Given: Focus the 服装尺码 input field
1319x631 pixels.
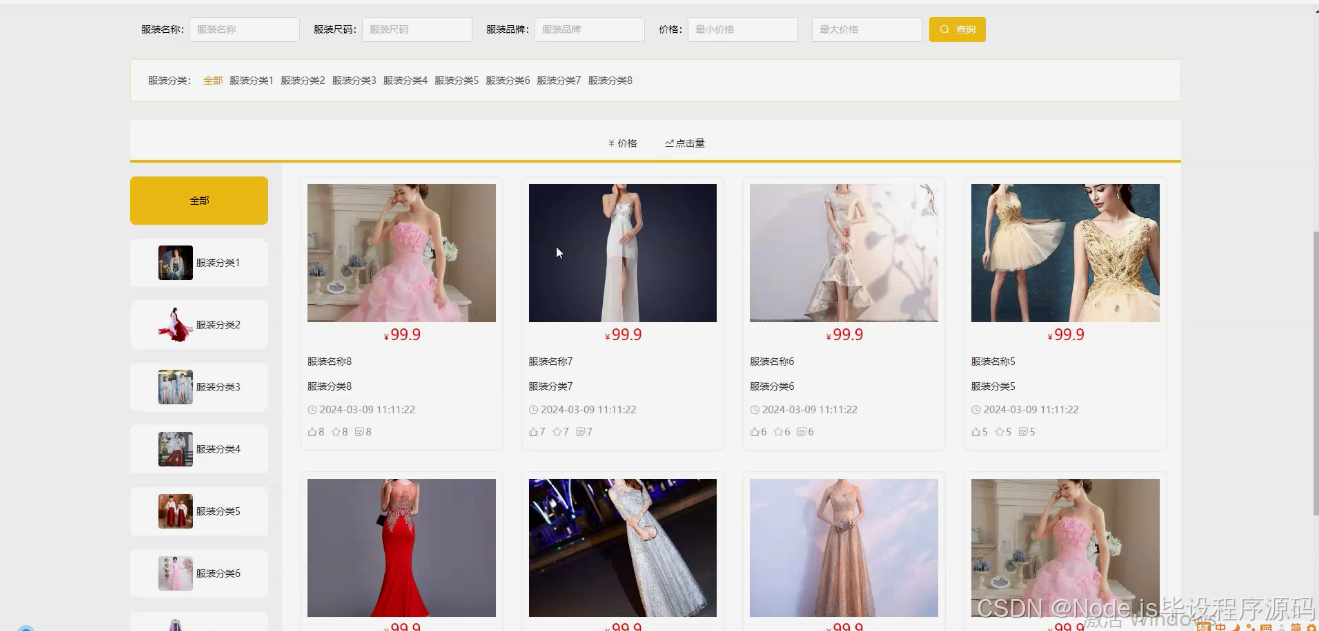Looking at the screenshot, I should [417, 30].
